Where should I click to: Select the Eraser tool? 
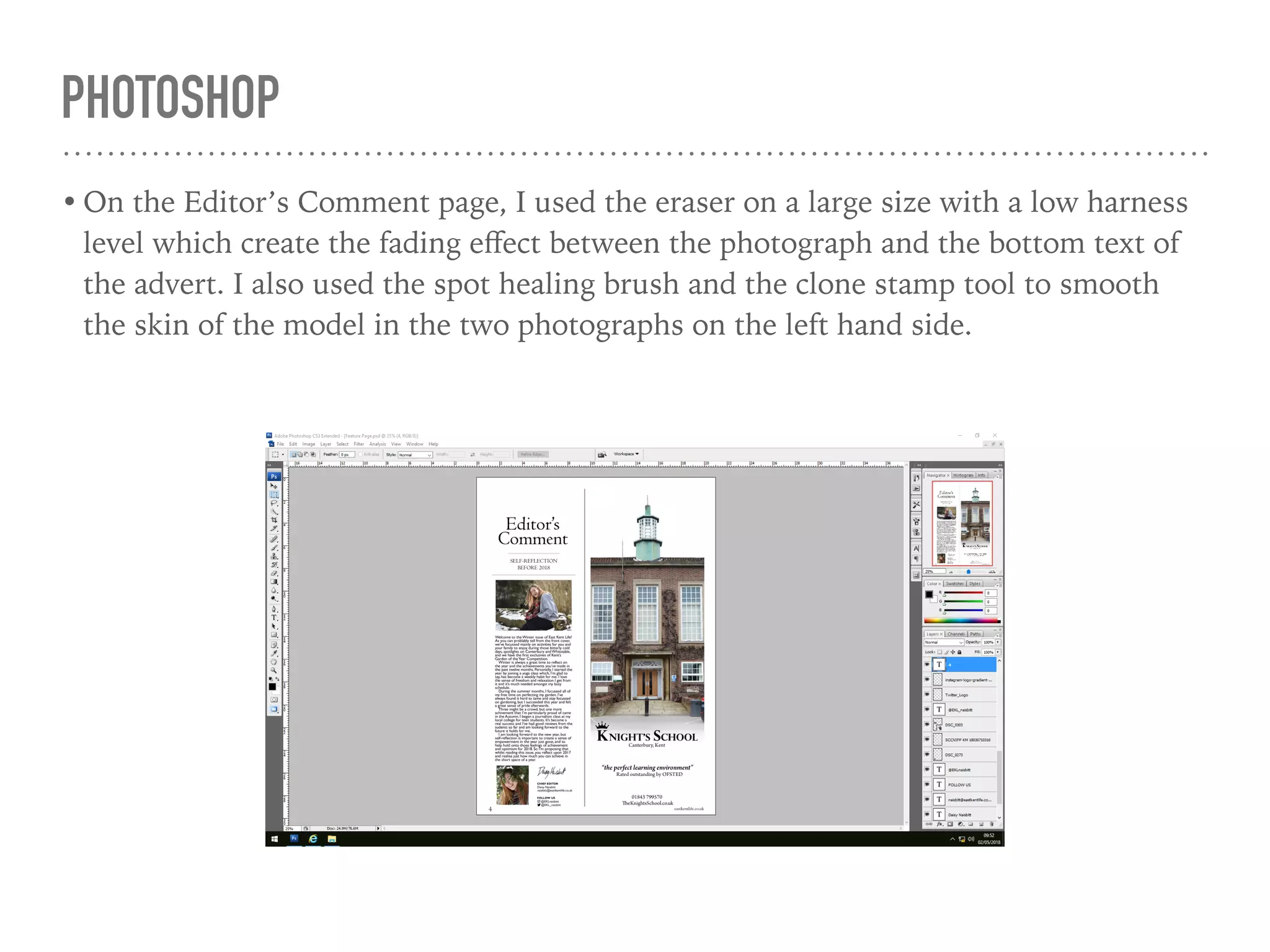pos(273,573)
